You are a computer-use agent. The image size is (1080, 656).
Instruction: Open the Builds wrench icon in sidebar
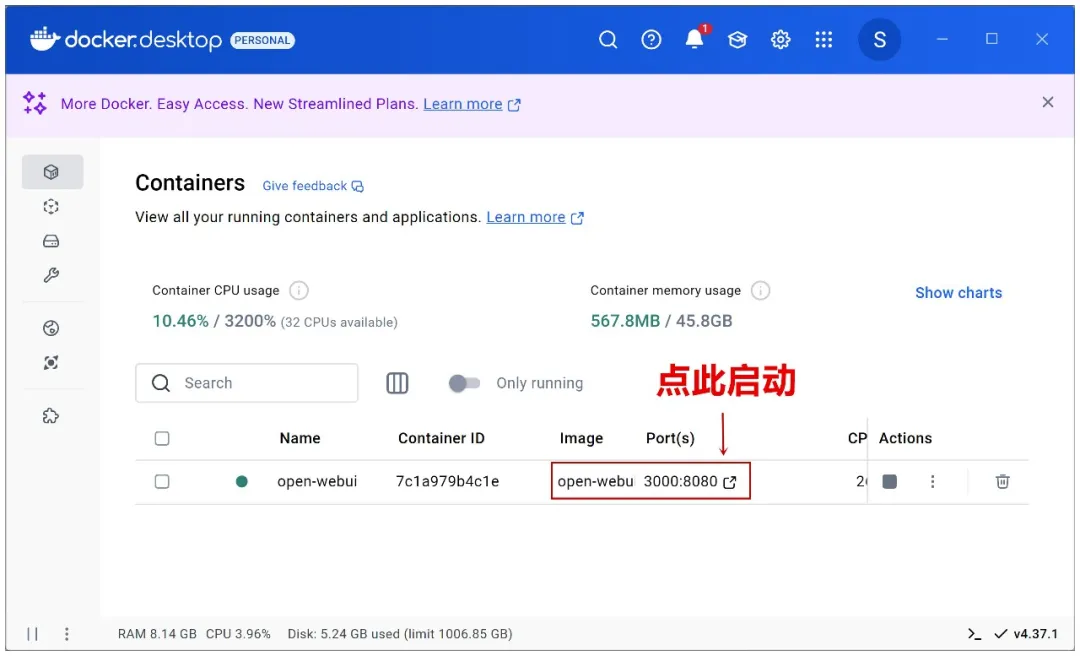click(51, 276)
